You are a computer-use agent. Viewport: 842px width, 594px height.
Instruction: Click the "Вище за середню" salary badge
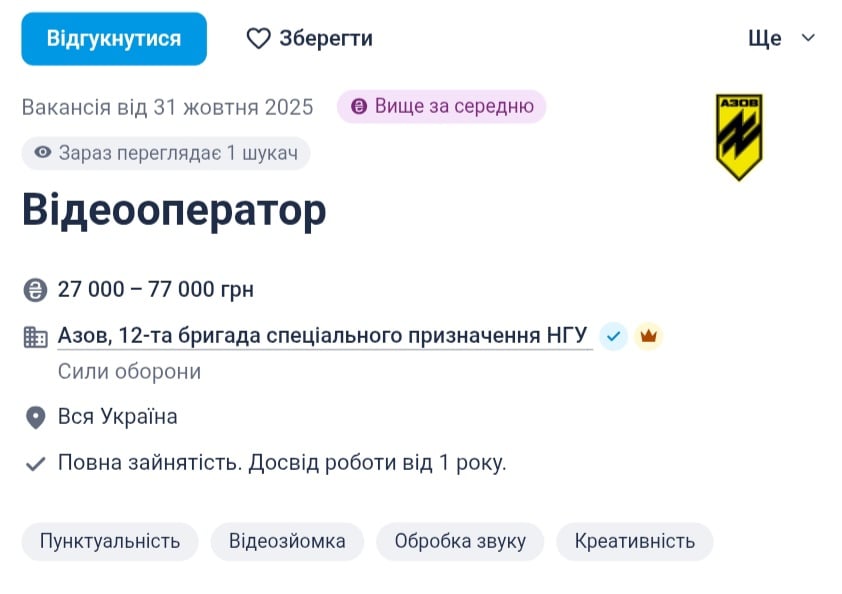pyautogui.click(x=440, y=105)
